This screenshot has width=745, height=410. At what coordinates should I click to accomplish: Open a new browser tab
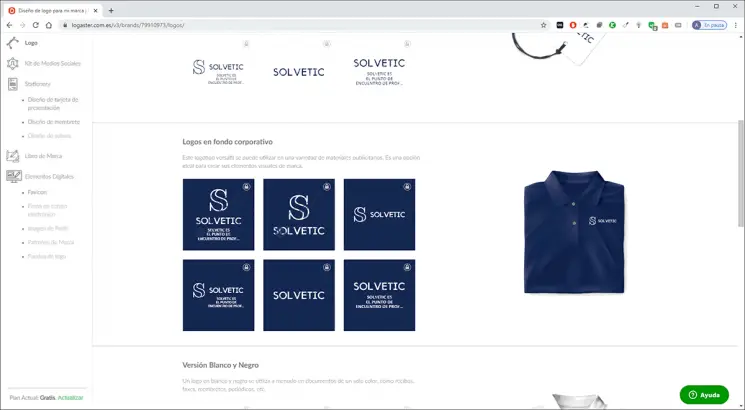[111, 9]
